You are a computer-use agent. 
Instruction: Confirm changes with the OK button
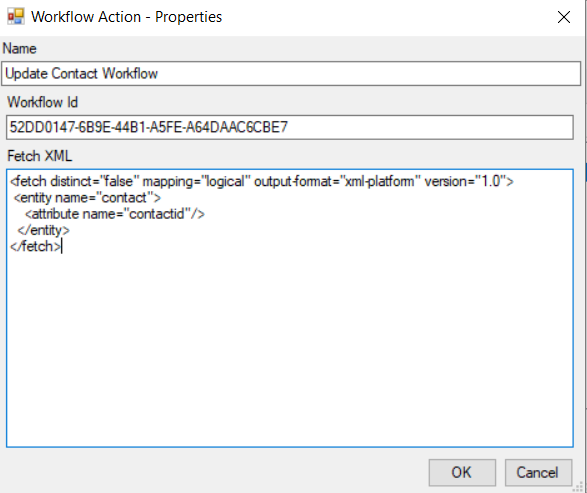462,472
